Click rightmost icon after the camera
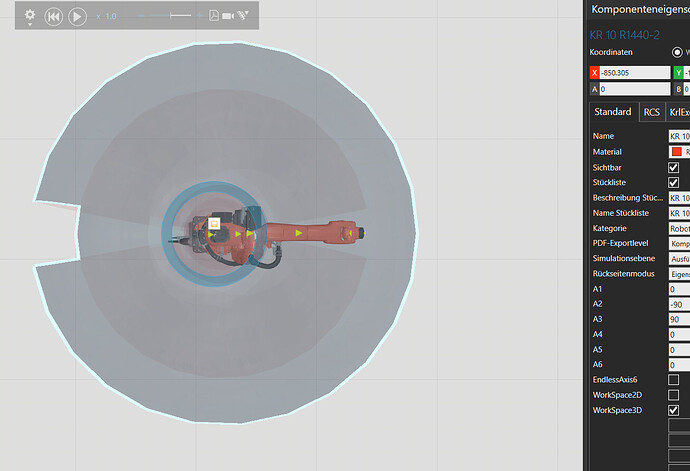Screen dimensions: 690x471 click(x=243, y=16)
